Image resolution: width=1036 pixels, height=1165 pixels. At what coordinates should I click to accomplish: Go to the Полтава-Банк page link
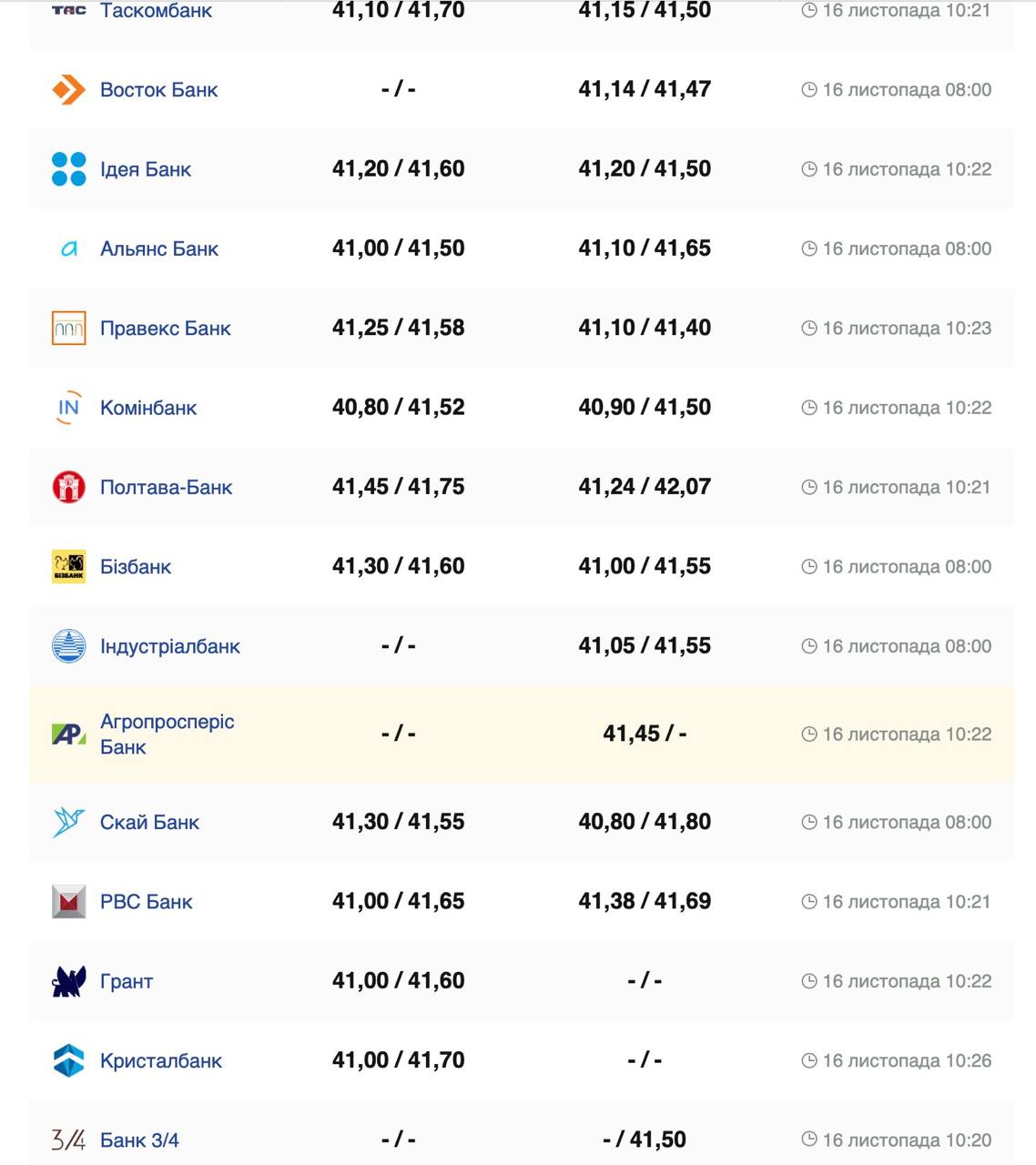click(x=166, y=487)
